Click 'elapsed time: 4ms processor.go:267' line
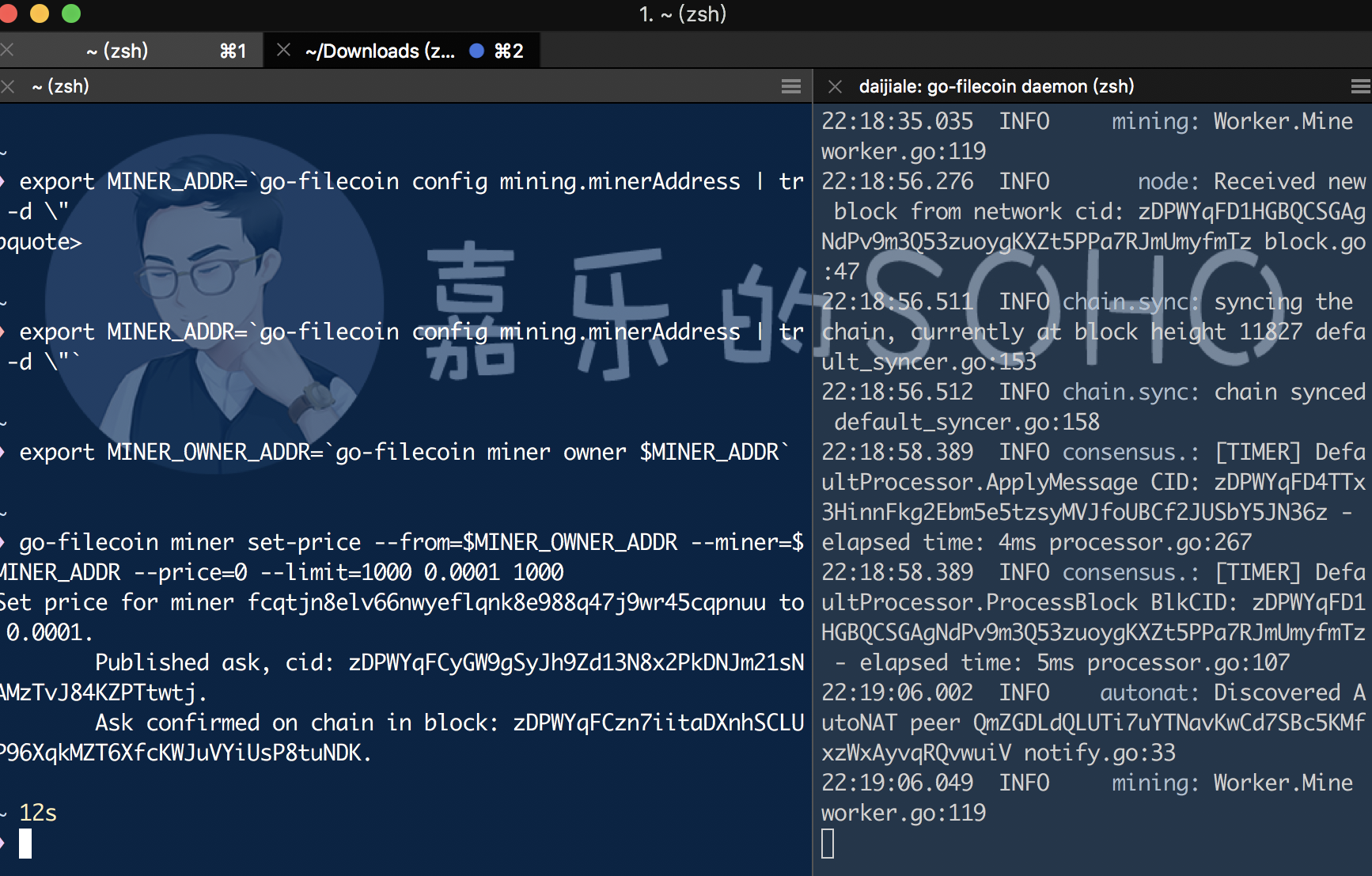 pyautogui.click(x=1037, y=542)
